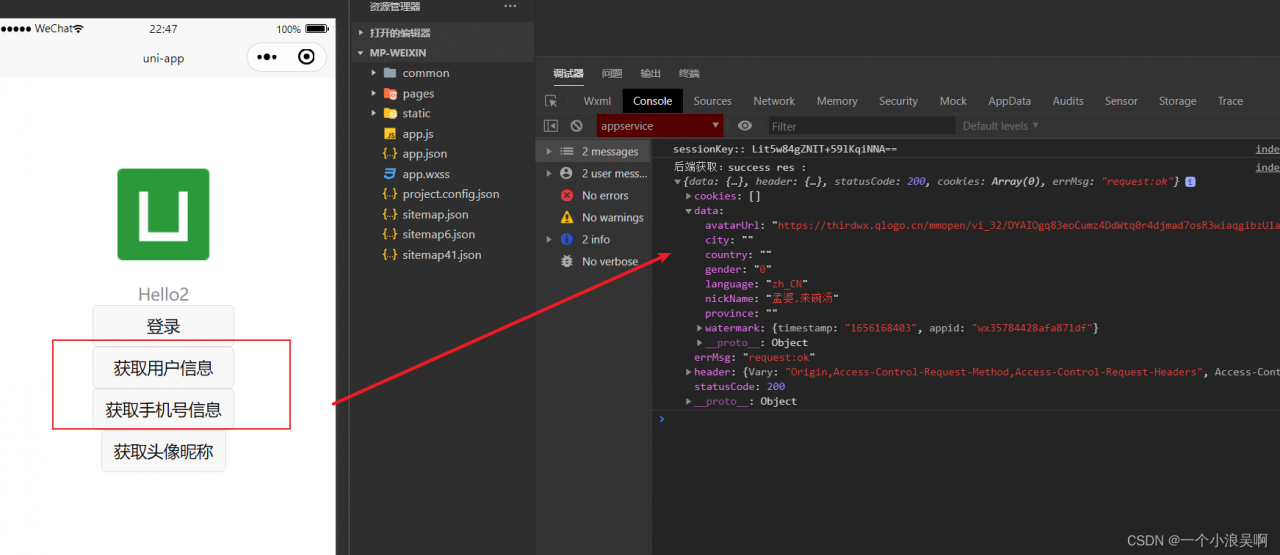This screenshot has height=555, width=1280.
Task: Open the appservice context dropdown
Action: (x=660, y=126)
